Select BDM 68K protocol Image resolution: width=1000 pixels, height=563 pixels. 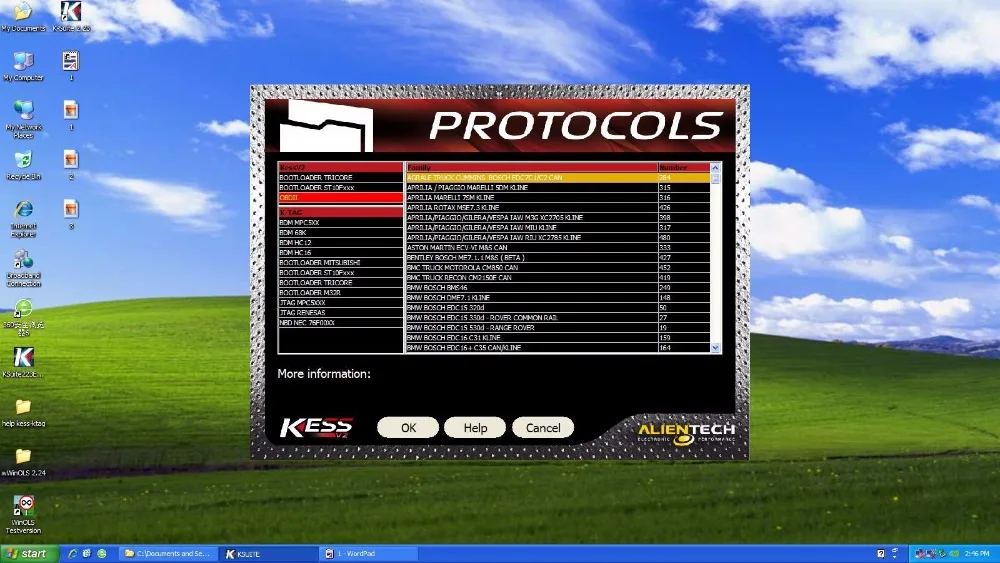341,233
